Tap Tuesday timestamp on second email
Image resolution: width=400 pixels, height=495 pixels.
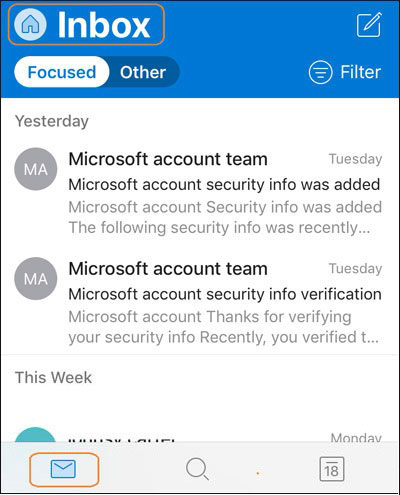(355, 269)
